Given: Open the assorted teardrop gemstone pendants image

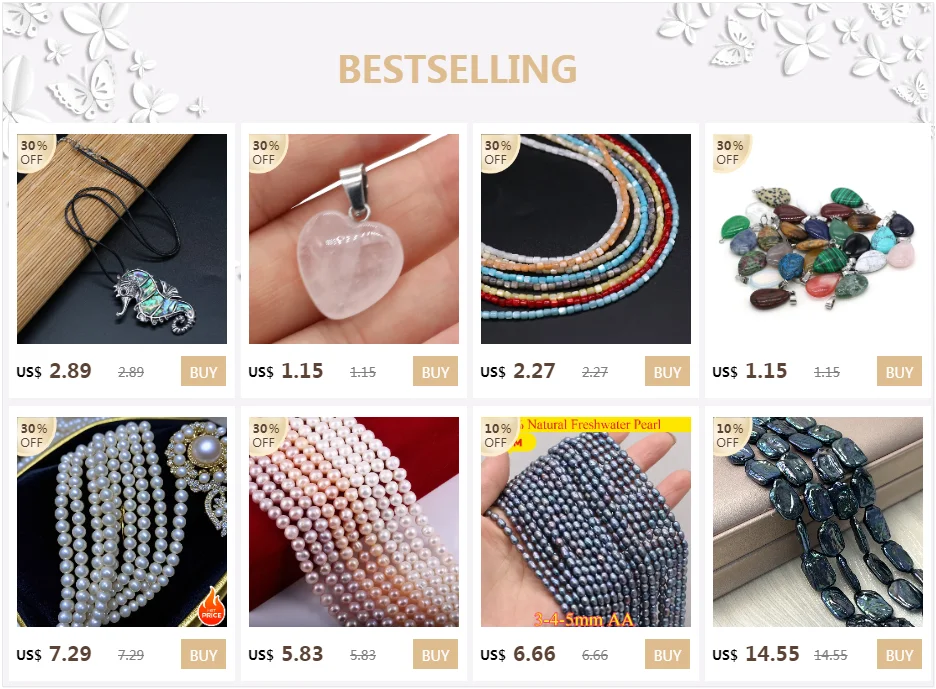Looking at the screenshot, I should tap(818, 239).
